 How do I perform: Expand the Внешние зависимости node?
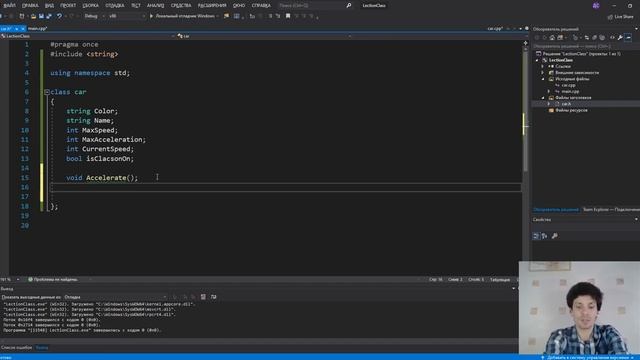point(543,73)
